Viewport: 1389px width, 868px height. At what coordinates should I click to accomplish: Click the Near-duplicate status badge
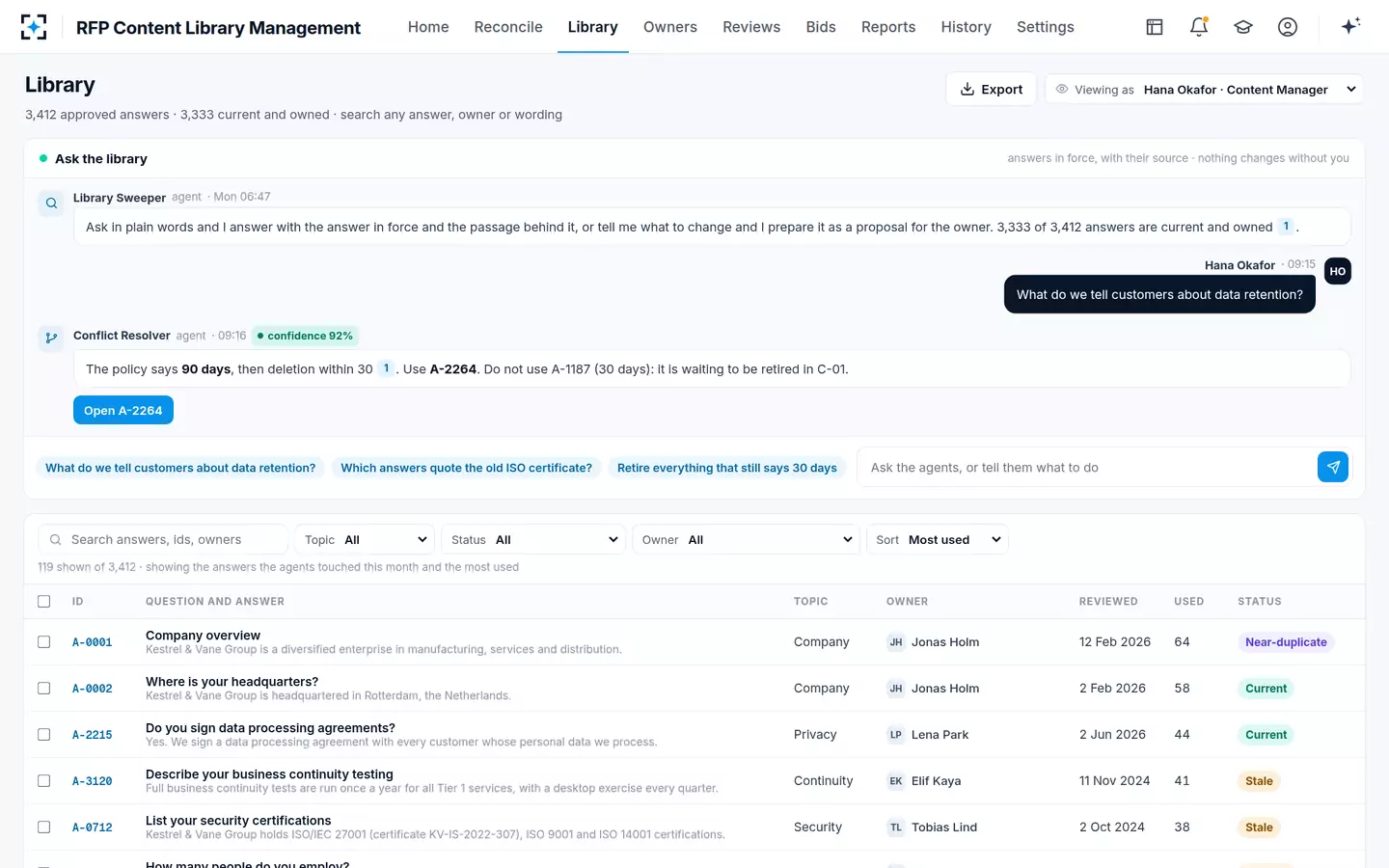(x=1286, y=642)
